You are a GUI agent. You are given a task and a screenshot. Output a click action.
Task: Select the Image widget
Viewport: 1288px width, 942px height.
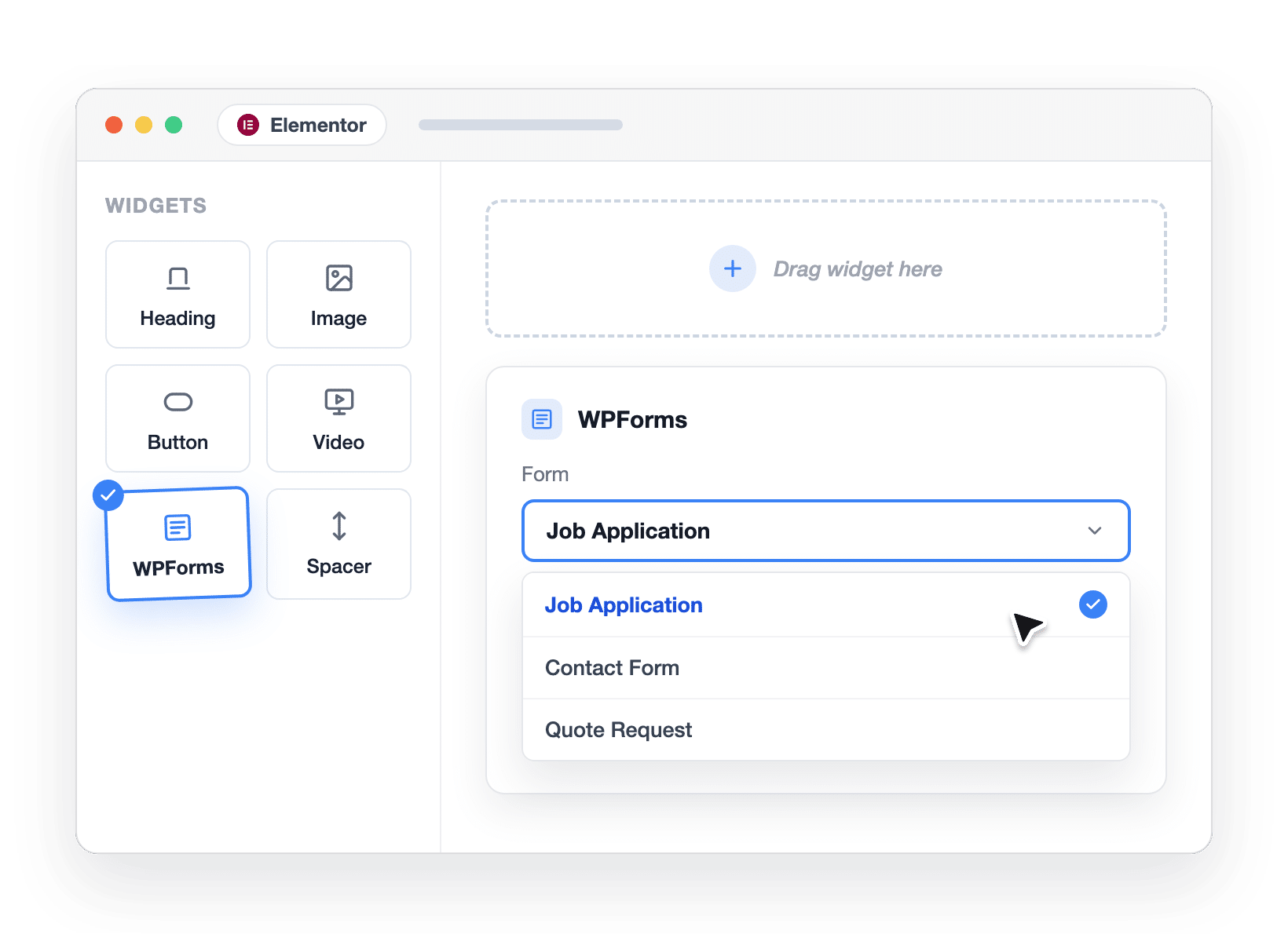pos(338,294)
